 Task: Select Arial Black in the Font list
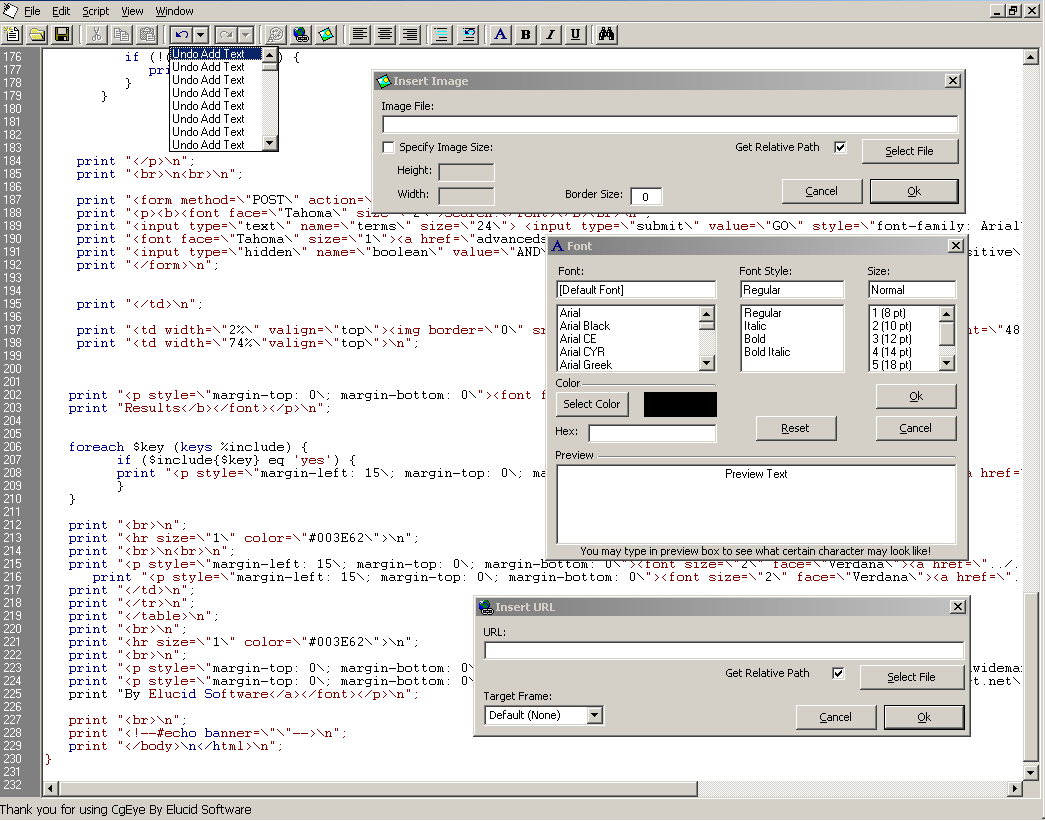click(x=585, y=326)
